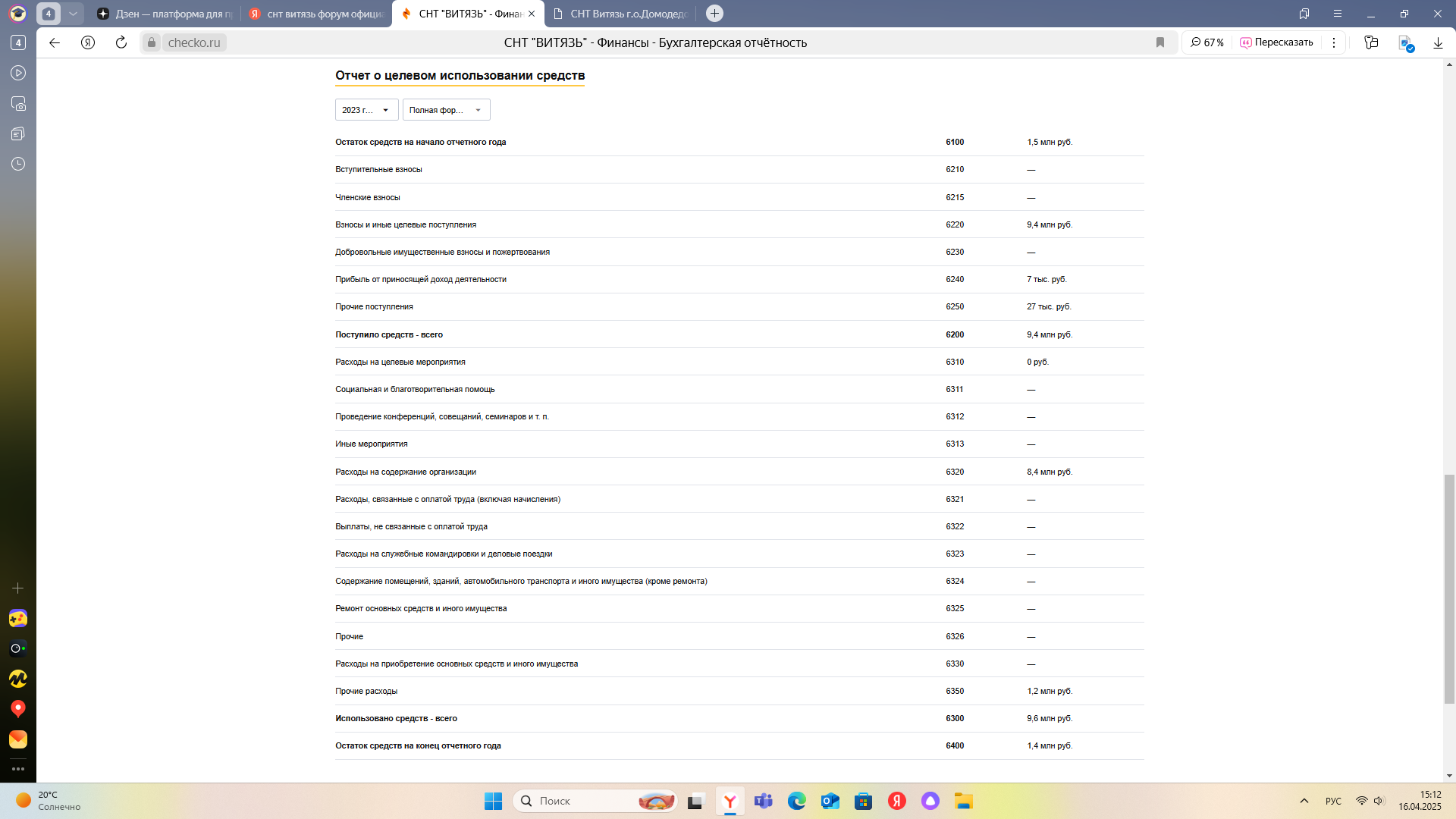The image size is (1456, 819).
Task: Open the 2023 year dropdown
Action: pyautogui.click(x=366, y=110)
